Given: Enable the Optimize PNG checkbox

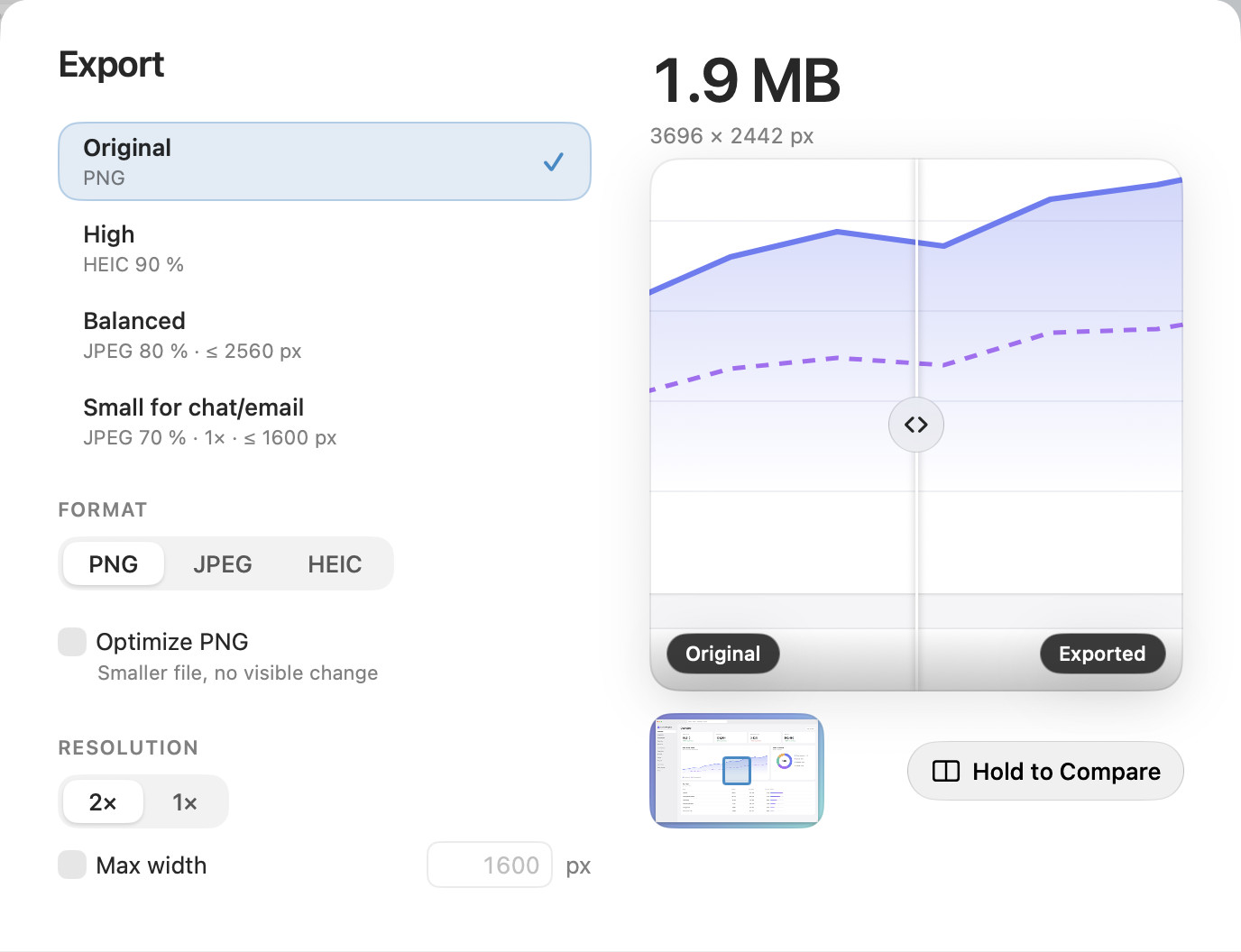Looking at the screenshot, I should pyautogui.click(x=72, y=642).
